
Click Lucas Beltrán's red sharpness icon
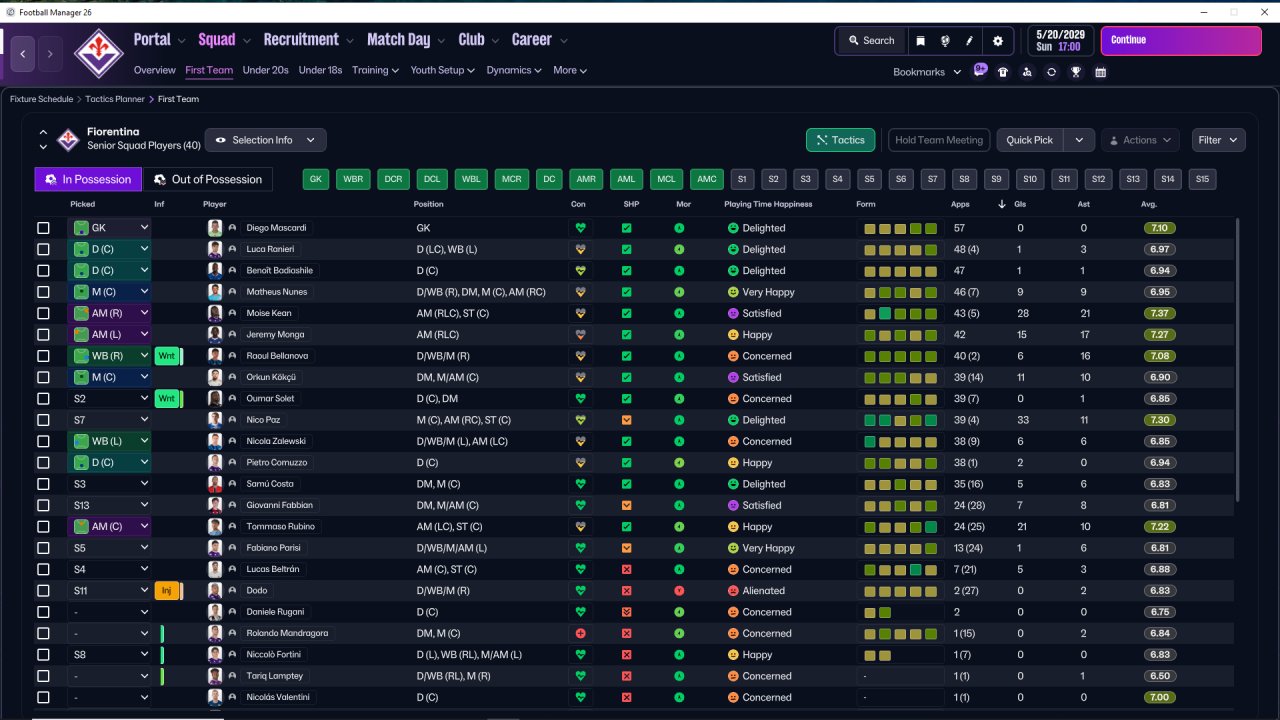tap(626, 570)
